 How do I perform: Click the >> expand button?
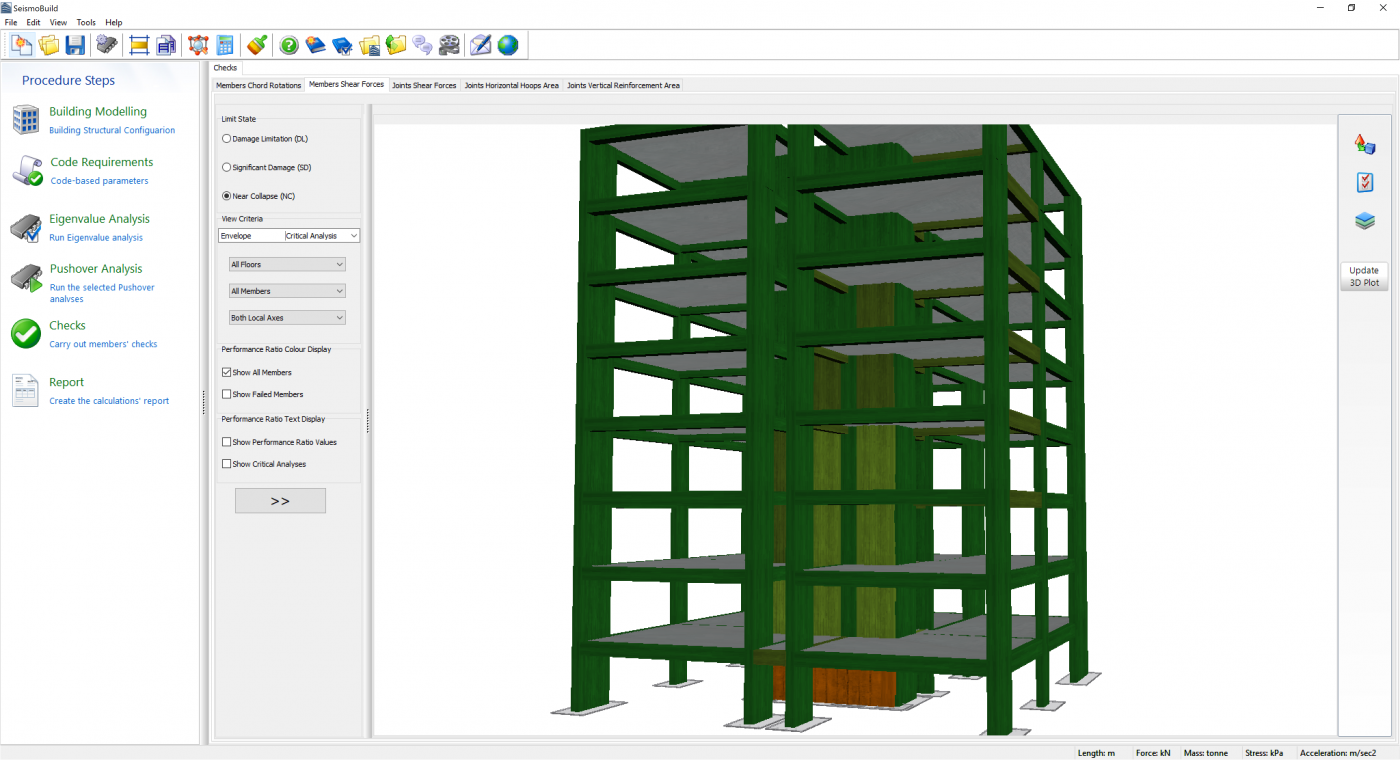coord(280,501)
